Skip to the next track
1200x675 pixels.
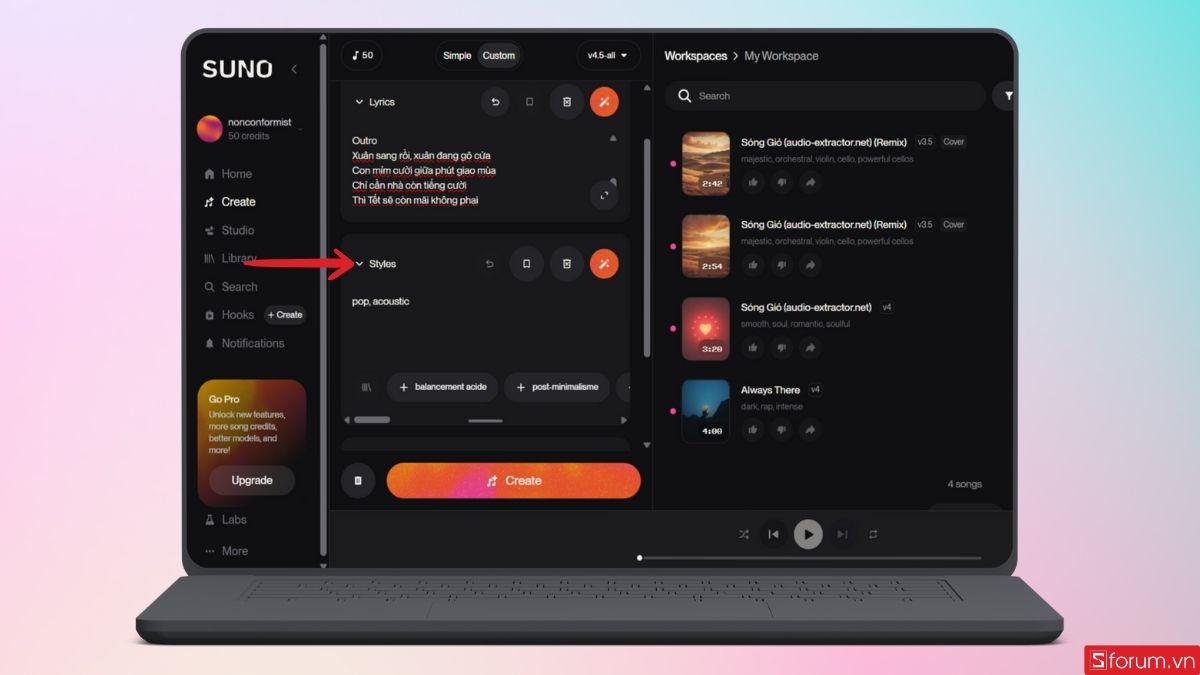842,534
